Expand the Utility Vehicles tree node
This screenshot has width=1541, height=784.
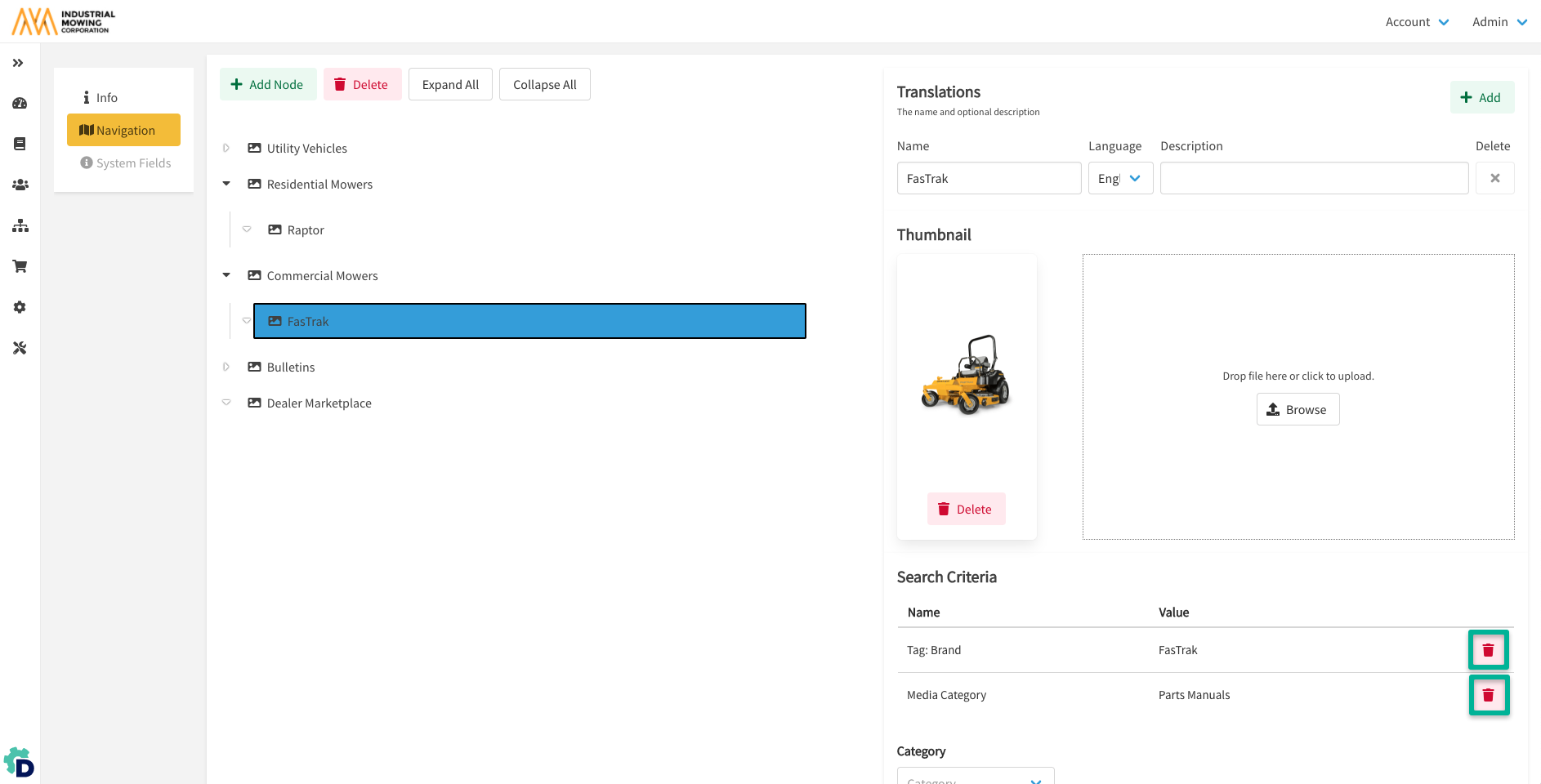(226, 149)
